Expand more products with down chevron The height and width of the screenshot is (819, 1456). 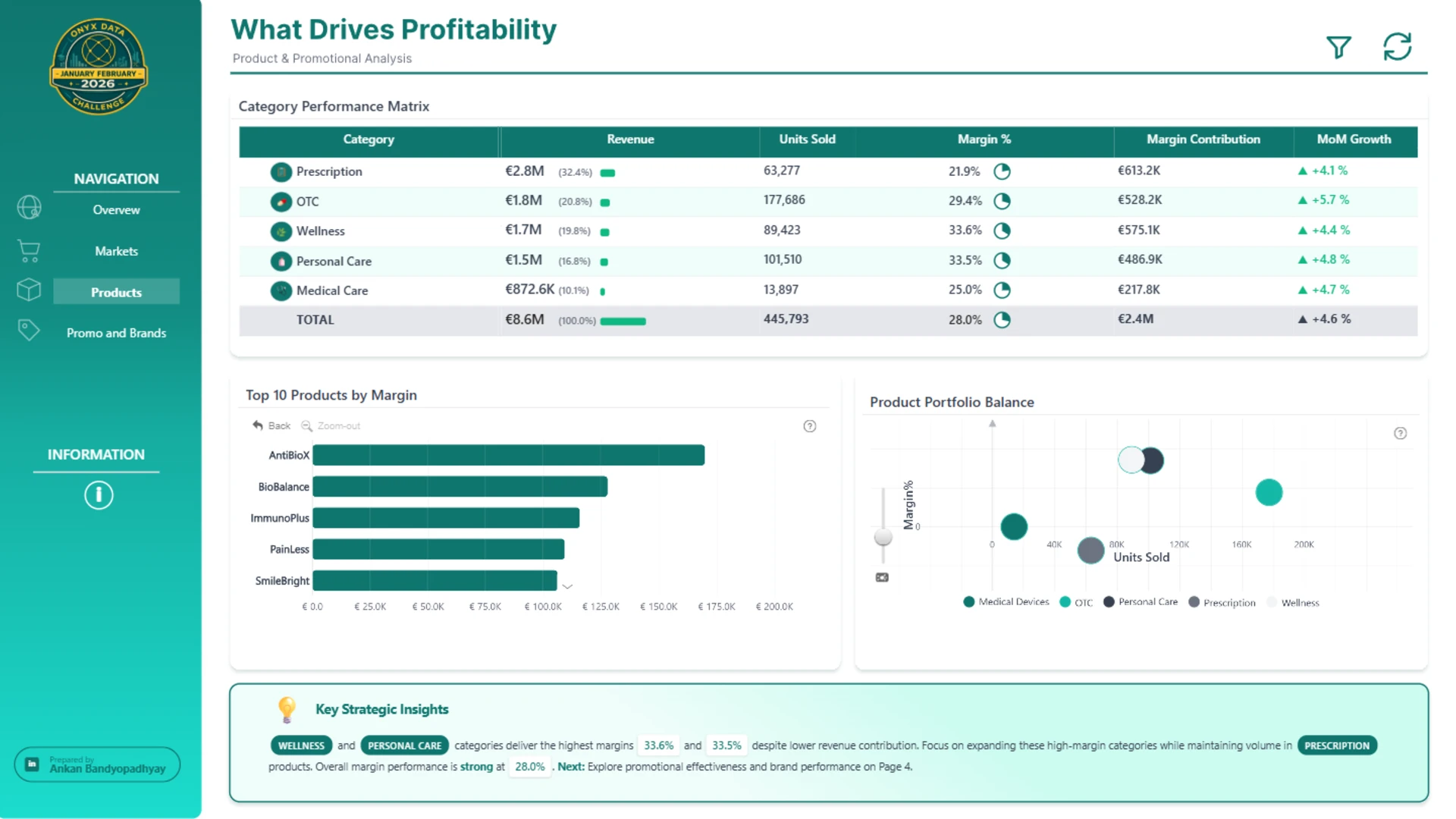tap(567, 586)
